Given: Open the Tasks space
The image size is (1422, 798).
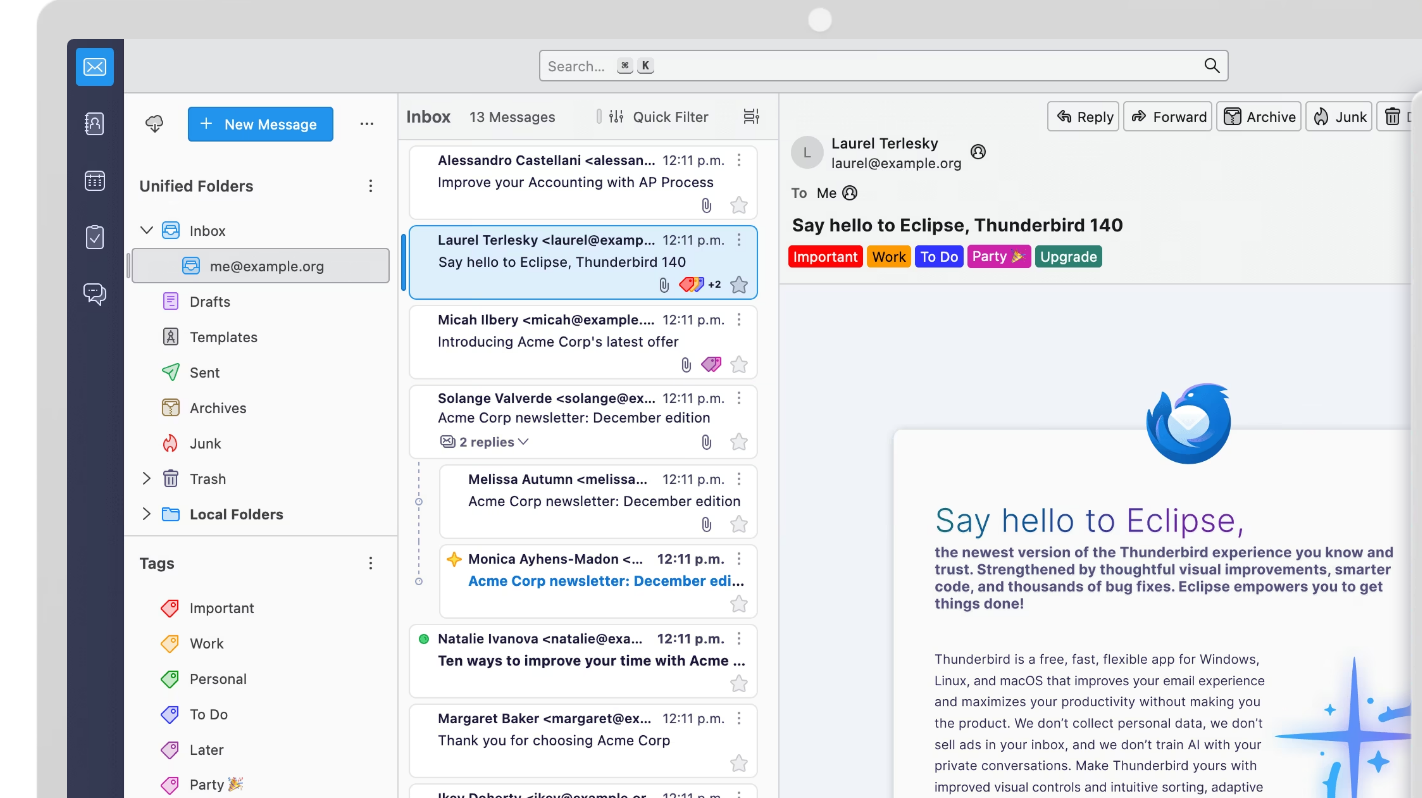Looking at the screenshot, I should click(95, 238).
